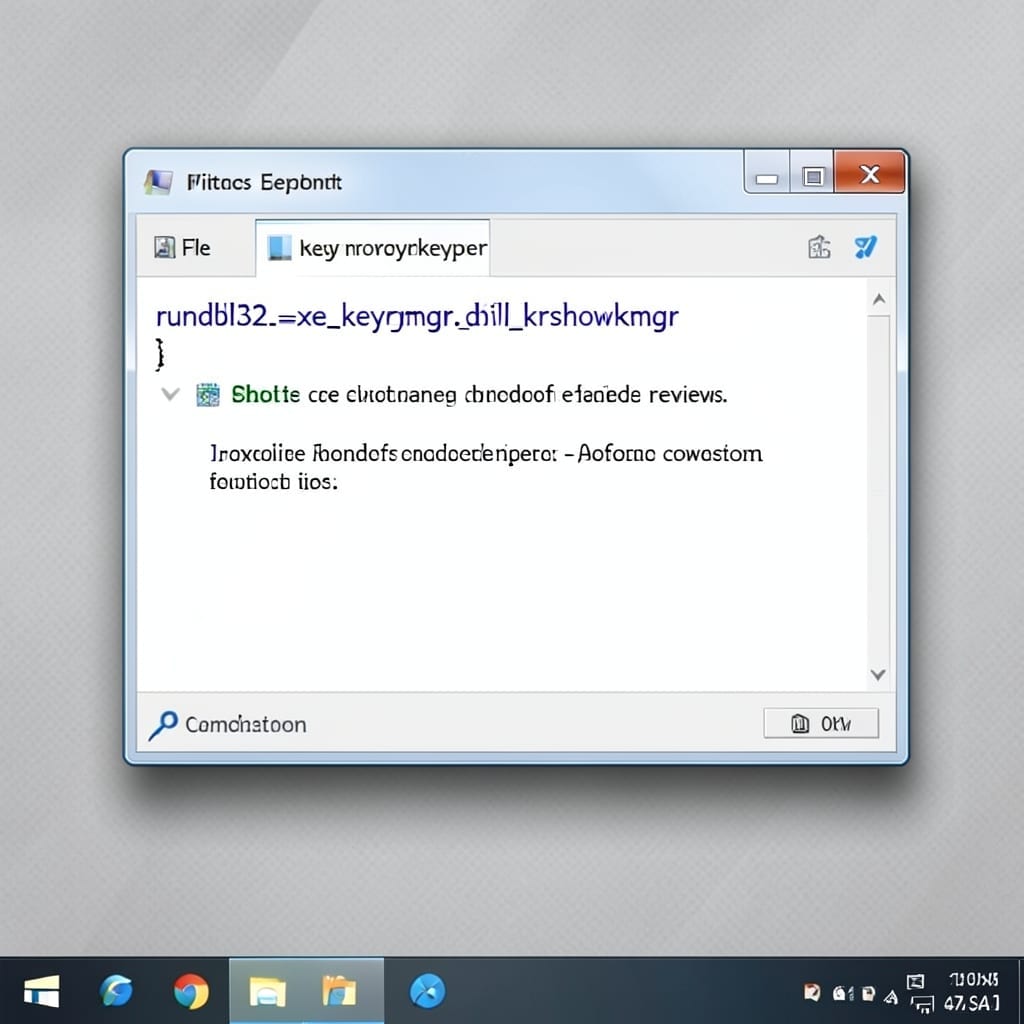Select the 'Iroxcolice' paragraph text

(486, 467)
